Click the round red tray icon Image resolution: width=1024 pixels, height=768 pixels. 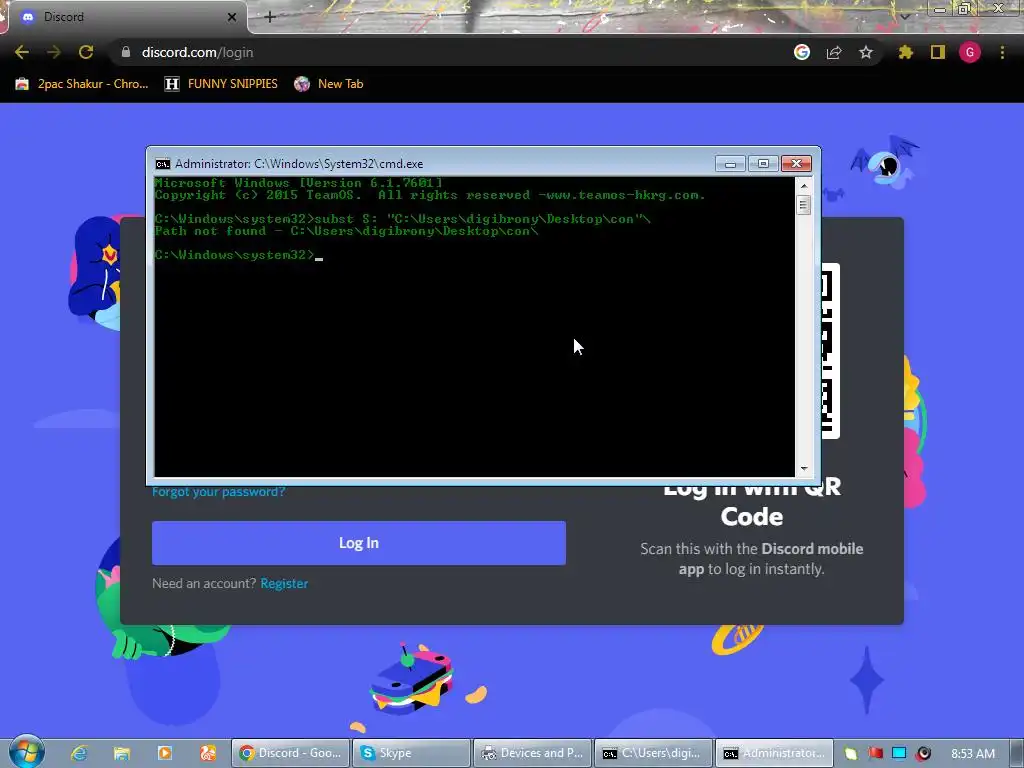tap(923, 753)
